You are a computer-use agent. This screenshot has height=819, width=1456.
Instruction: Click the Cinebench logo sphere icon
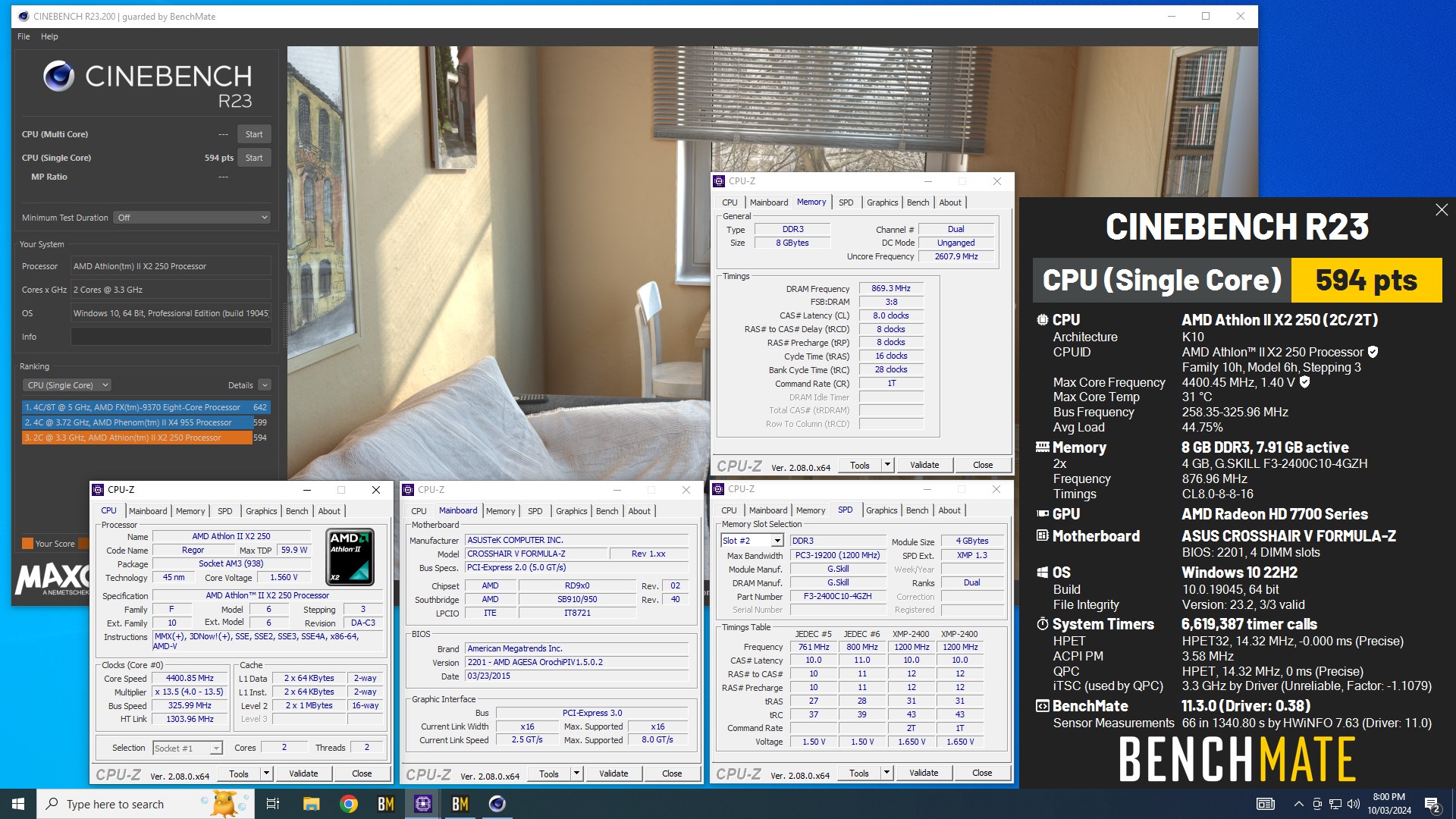click(58, 76)
